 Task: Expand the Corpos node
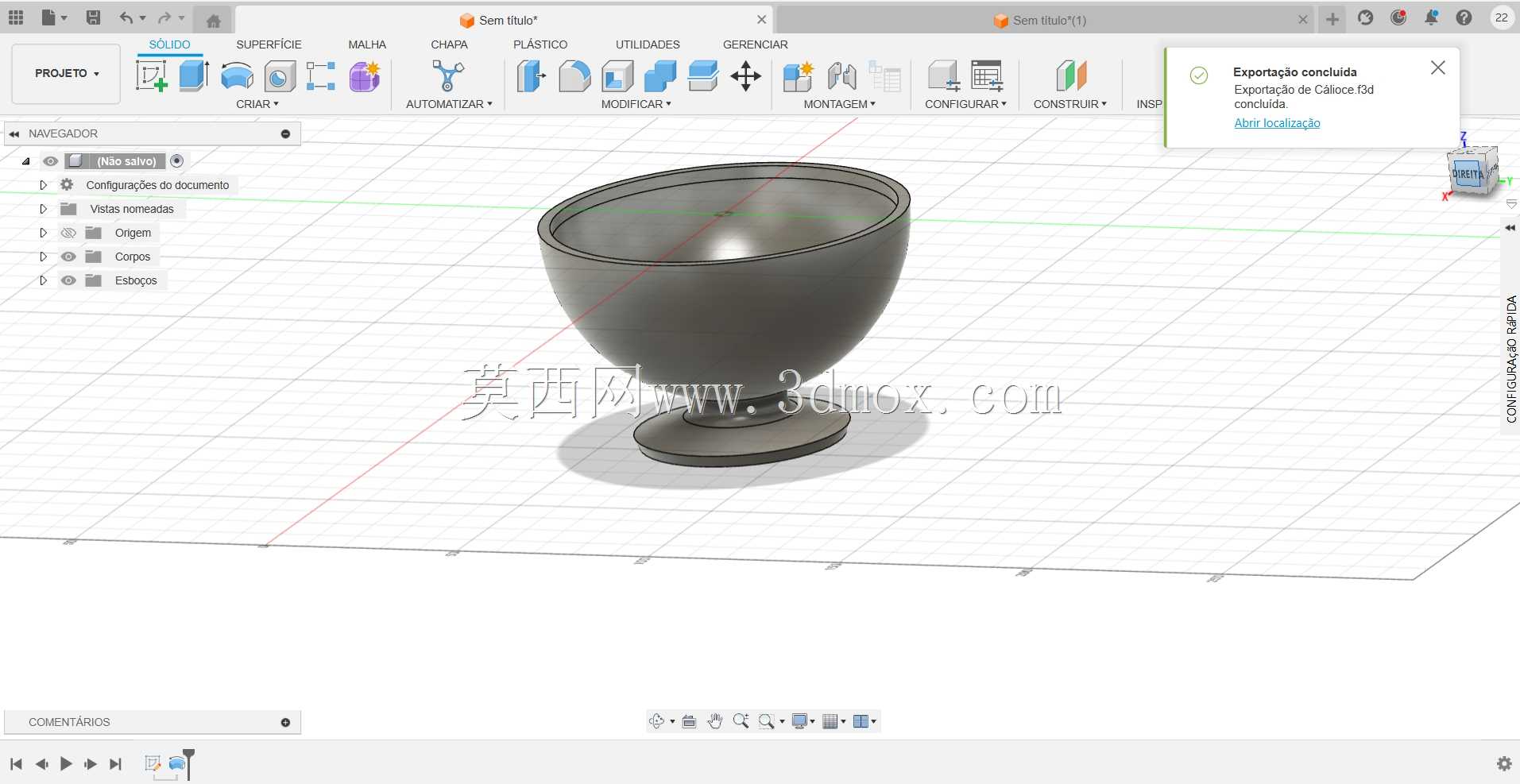[44, 257]
